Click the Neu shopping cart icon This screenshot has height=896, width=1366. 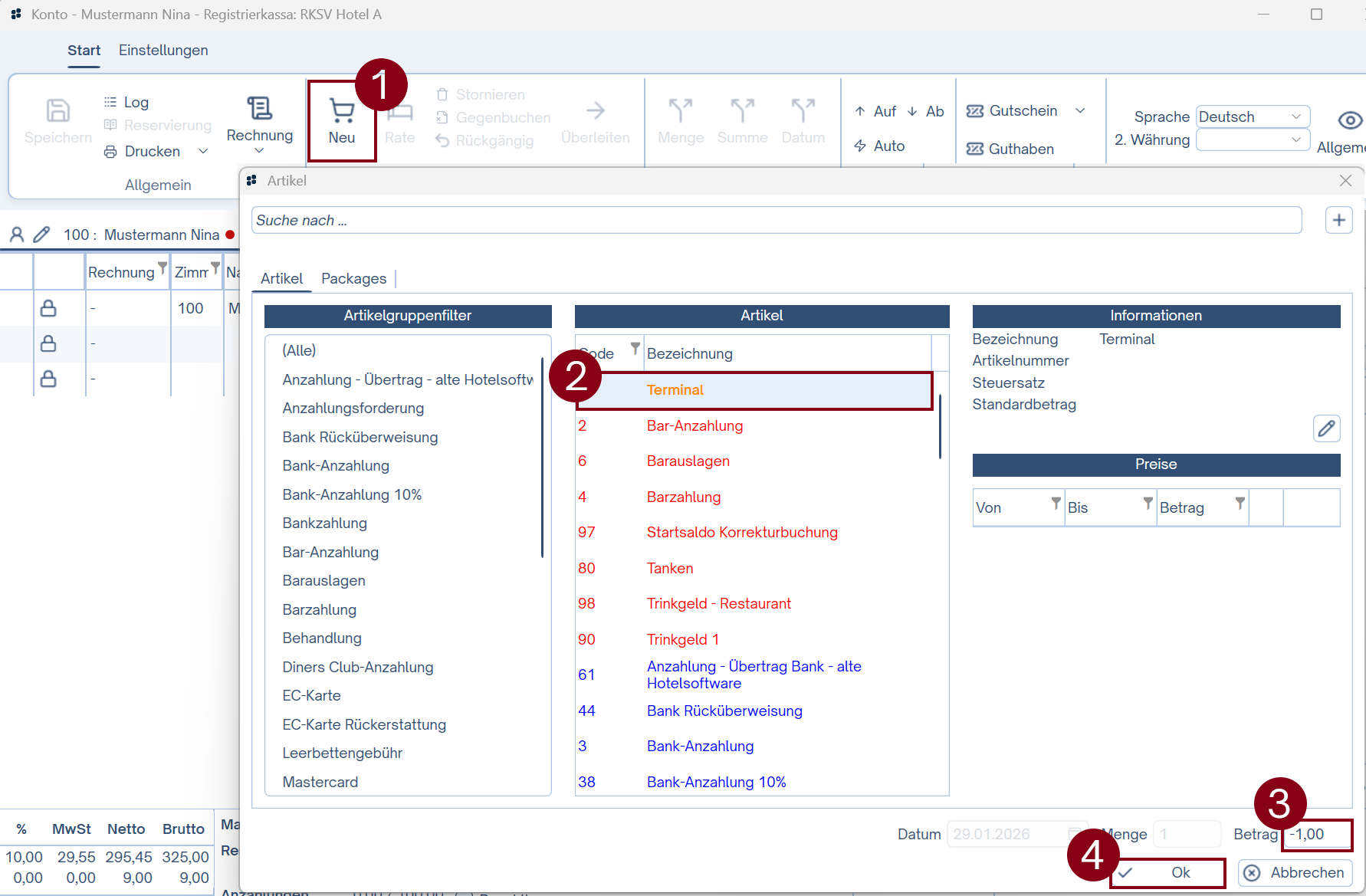[x=341, y=112]
